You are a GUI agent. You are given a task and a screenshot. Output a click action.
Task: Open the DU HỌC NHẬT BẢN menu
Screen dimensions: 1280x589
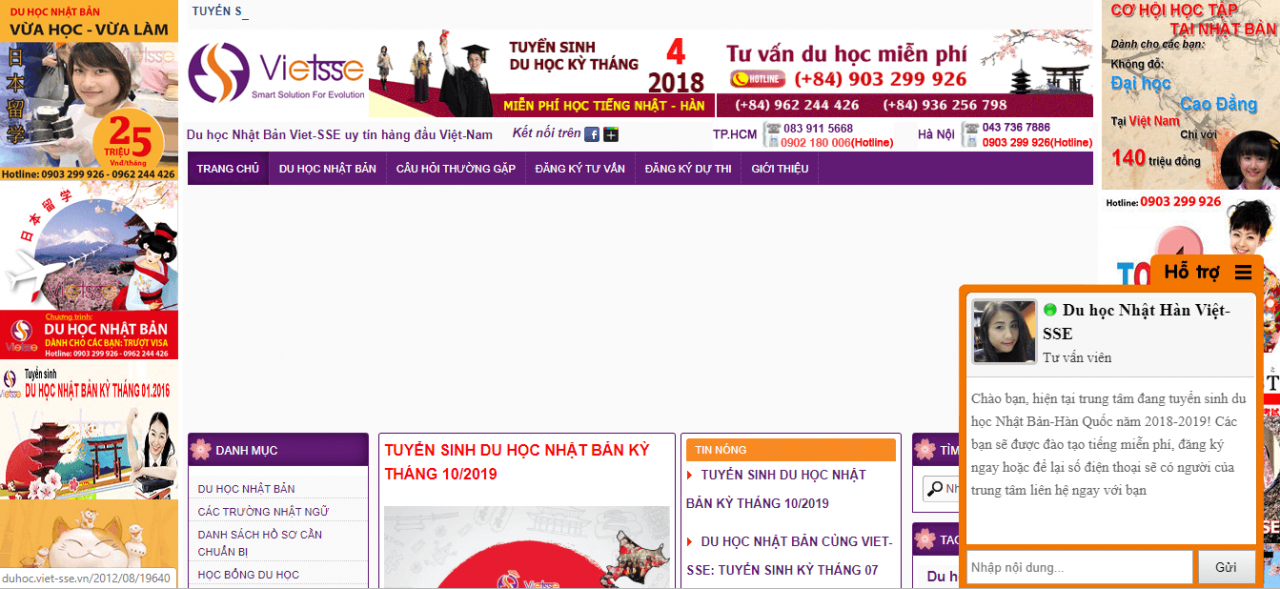point(328,169)
